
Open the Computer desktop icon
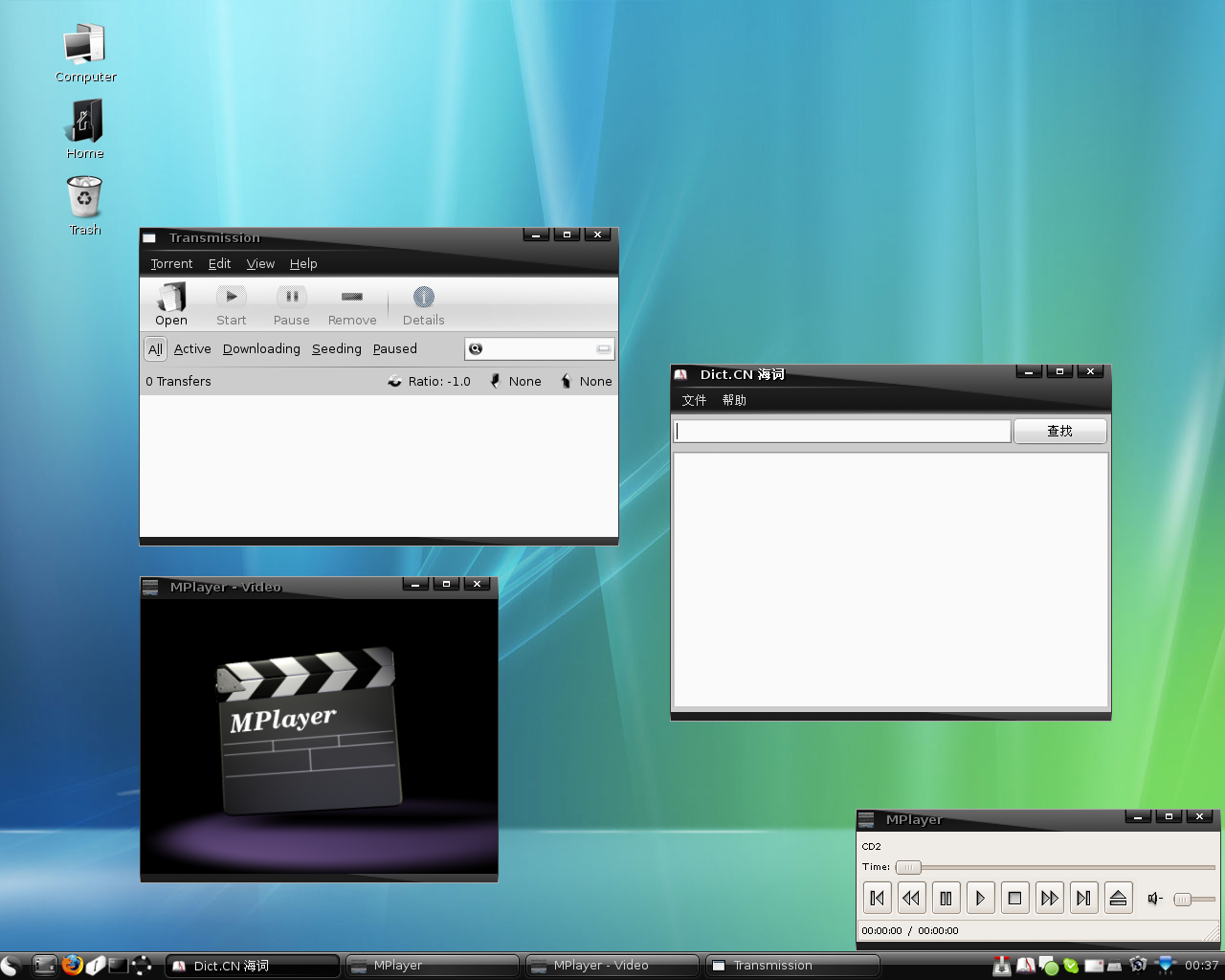(85, 55)
